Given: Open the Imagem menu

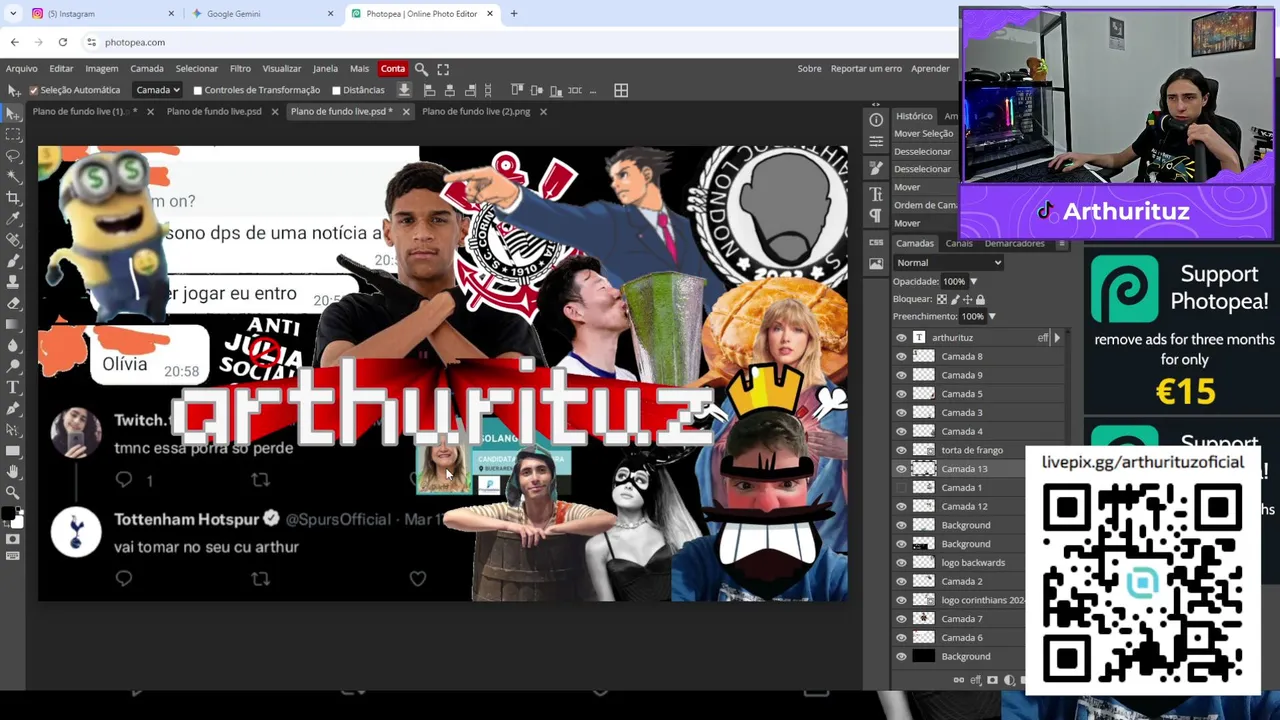Looking at the screenshot, I should click(x=101, y=69).
